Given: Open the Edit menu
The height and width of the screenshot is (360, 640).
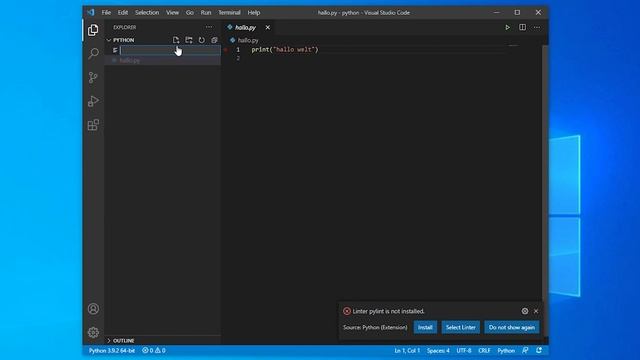Looking at the screenshot, I should (123, 13).
